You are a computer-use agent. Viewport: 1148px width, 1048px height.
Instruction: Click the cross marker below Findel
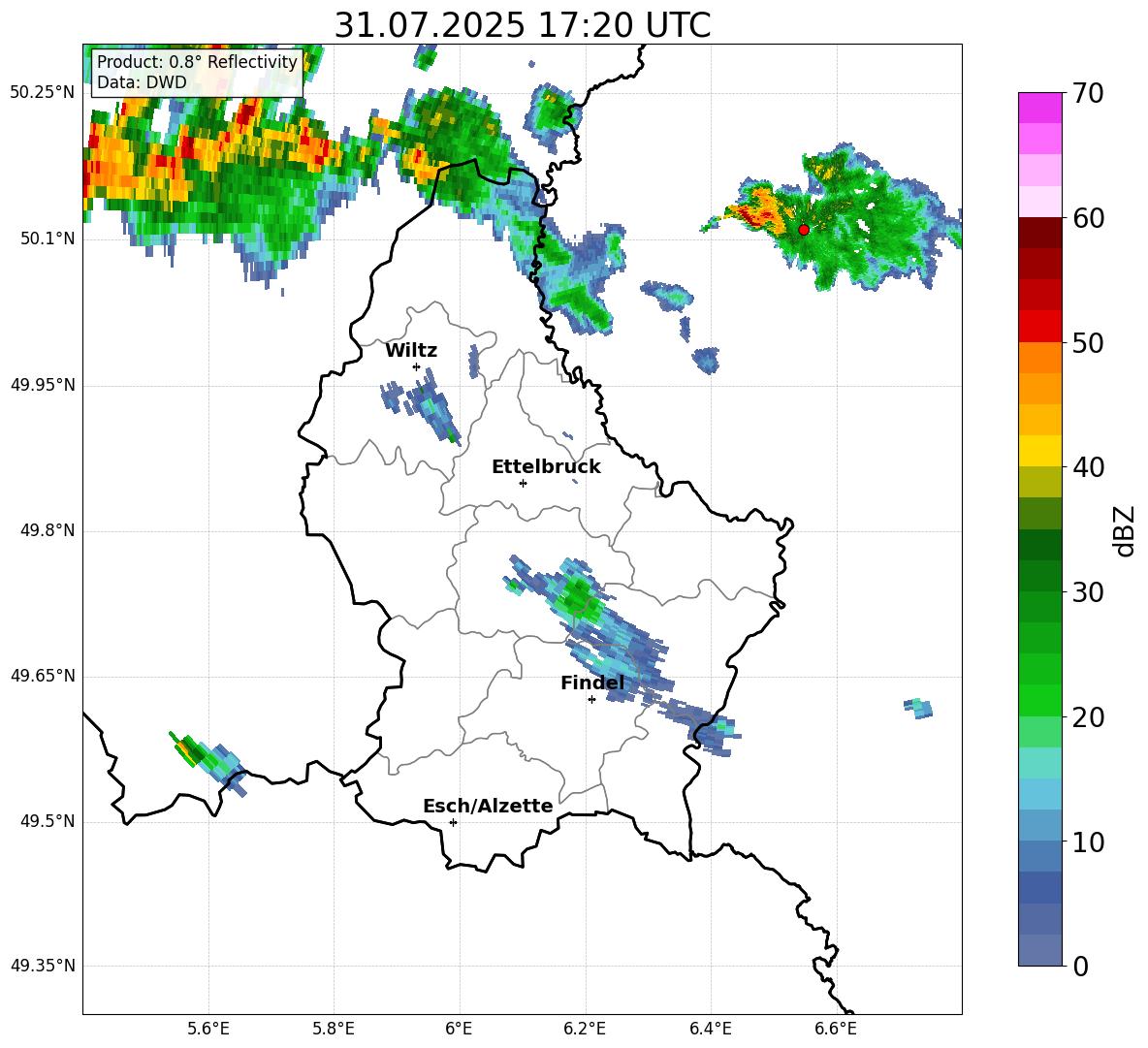click(591, 700)
